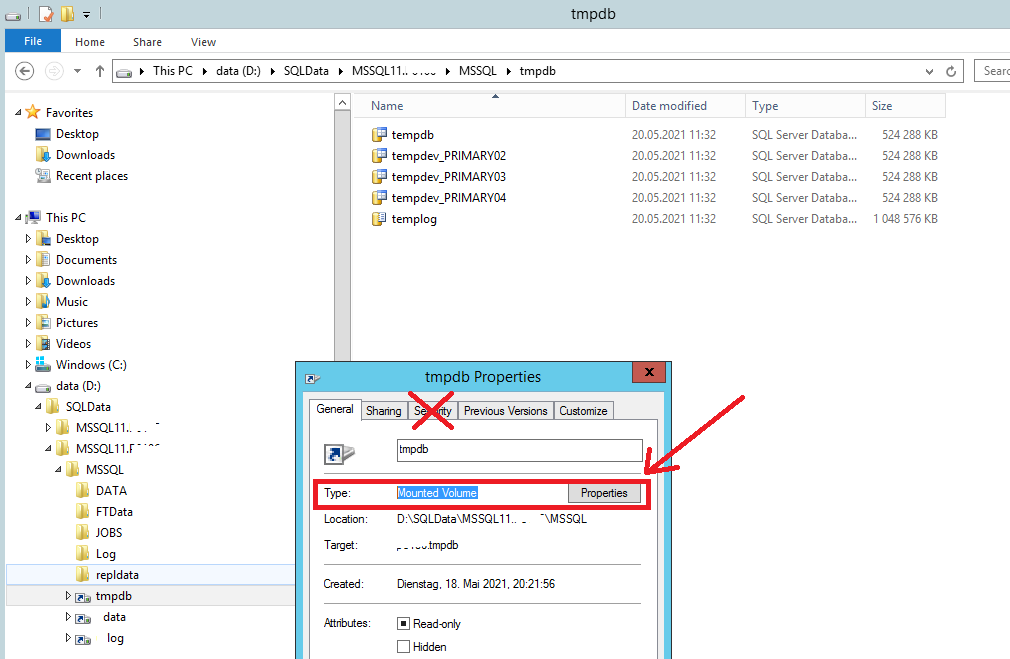Close the tmpdb Properties dialog
The height and width of the screenshot is (659, 1010).
(649, 372)
